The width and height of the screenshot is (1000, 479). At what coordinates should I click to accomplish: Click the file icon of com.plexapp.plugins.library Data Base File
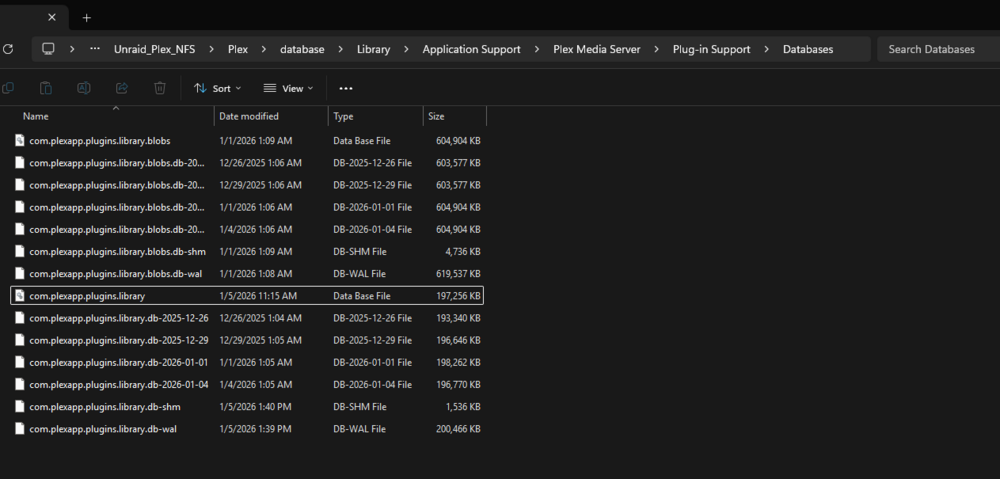pos(20,296)
